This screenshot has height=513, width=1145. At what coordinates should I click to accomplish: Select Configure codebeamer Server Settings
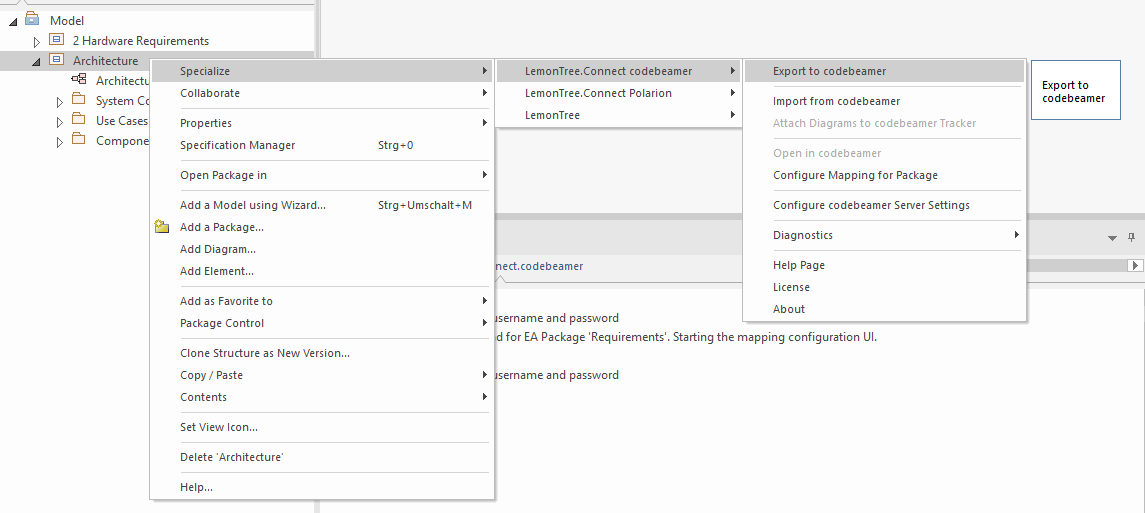(x=884, y=205)
